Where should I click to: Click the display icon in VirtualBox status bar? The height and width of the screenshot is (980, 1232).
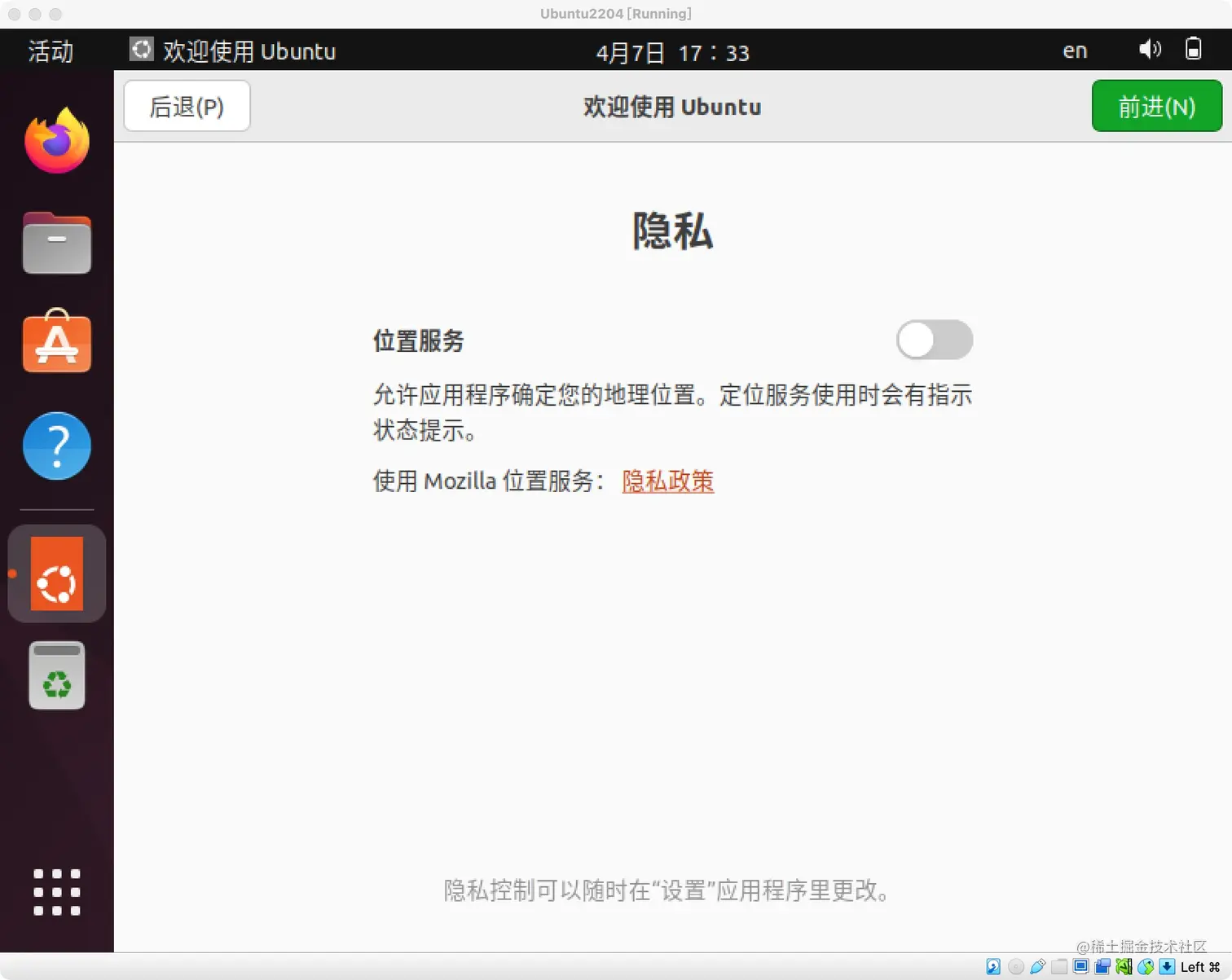point(1080,966)
